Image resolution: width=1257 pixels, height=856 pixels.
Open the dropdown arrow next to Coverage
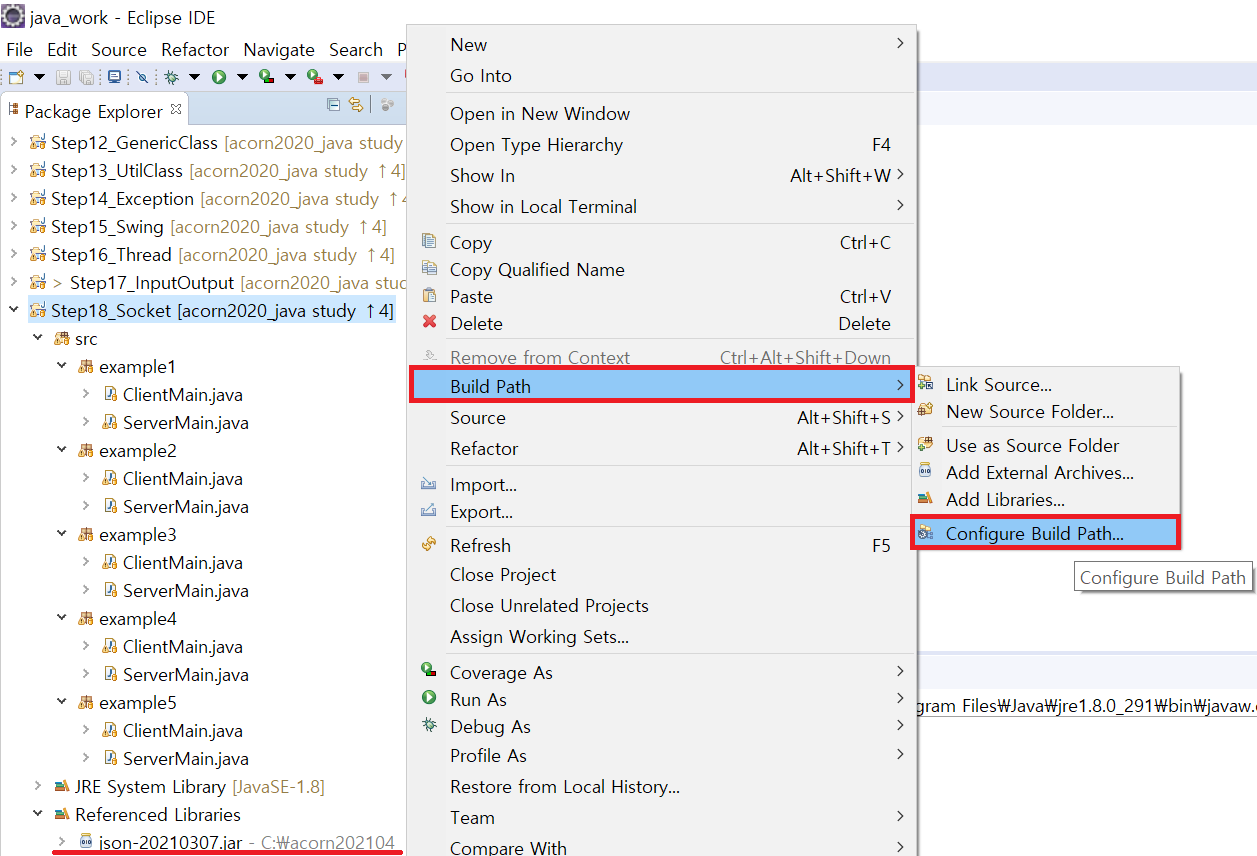tap(290, 77)
